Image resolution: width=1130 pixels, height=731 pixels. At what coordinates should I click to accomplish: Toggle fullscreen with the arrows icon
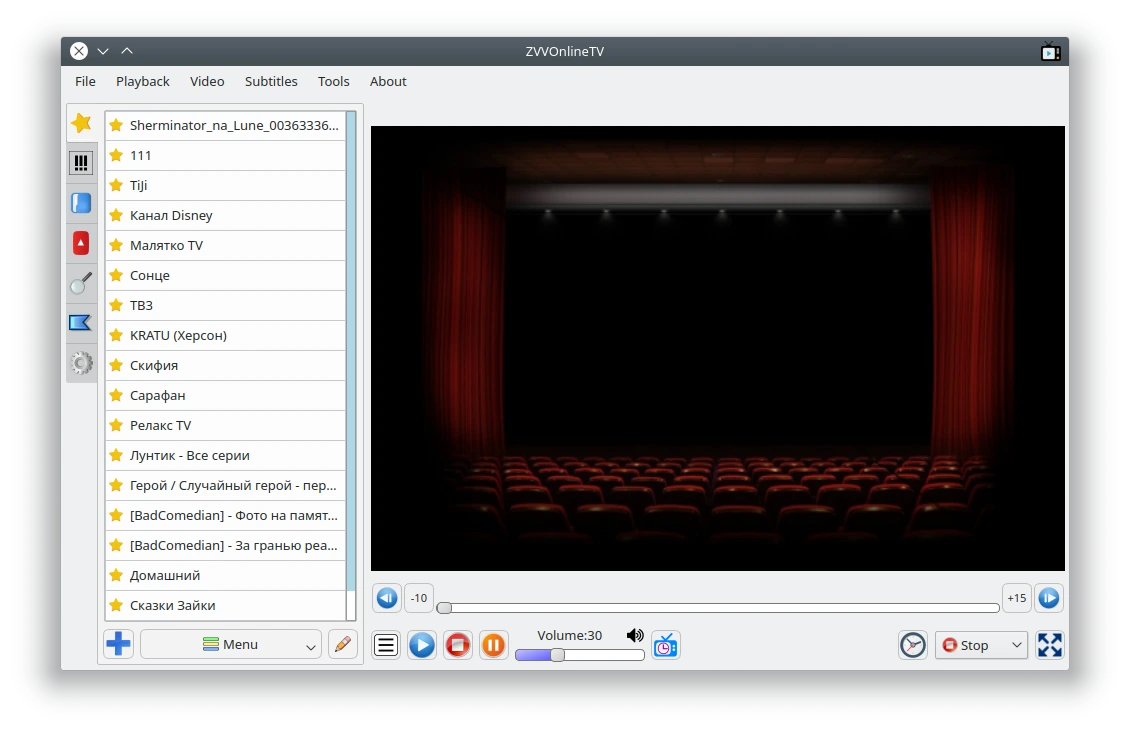[1049, 644]
